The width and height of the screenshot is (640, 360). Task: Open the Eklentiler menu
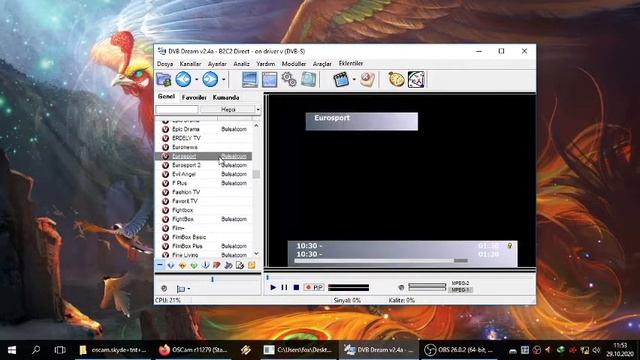tap(351, 63)
